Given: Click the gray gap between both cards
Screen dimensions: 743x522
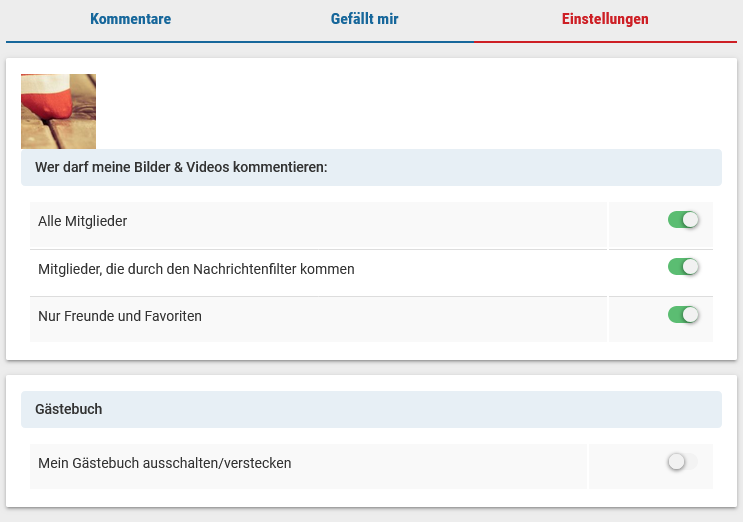Looking at the screenshot, I should [371, 367].
